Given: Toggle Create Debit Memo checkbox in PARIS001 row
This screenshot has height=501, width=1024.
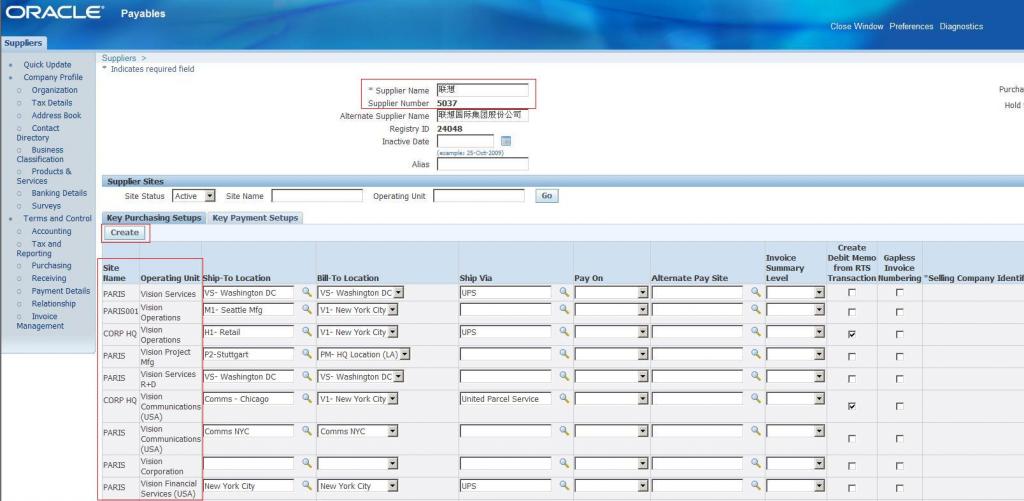Looking at the screenshot, I should pyautogui.click(x=852, y=312).
